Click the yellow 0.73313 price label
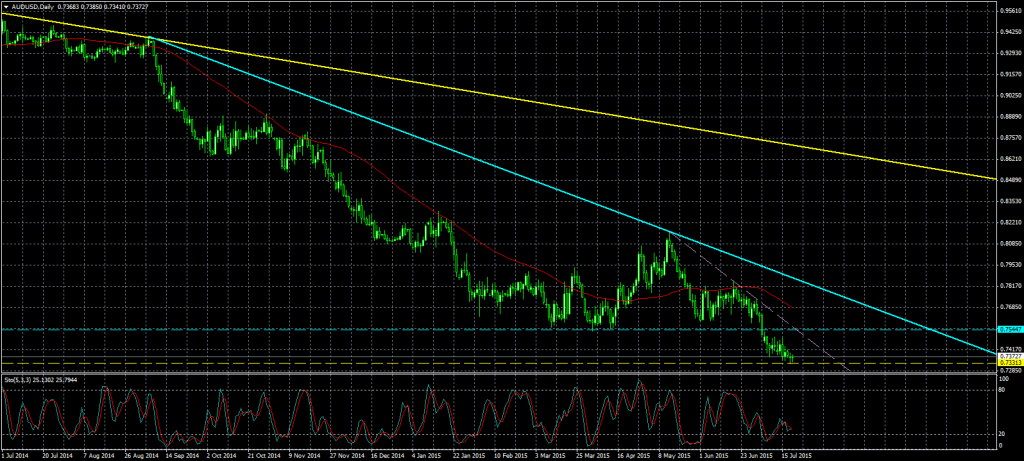1024x461 pixels. [1009, 362]
